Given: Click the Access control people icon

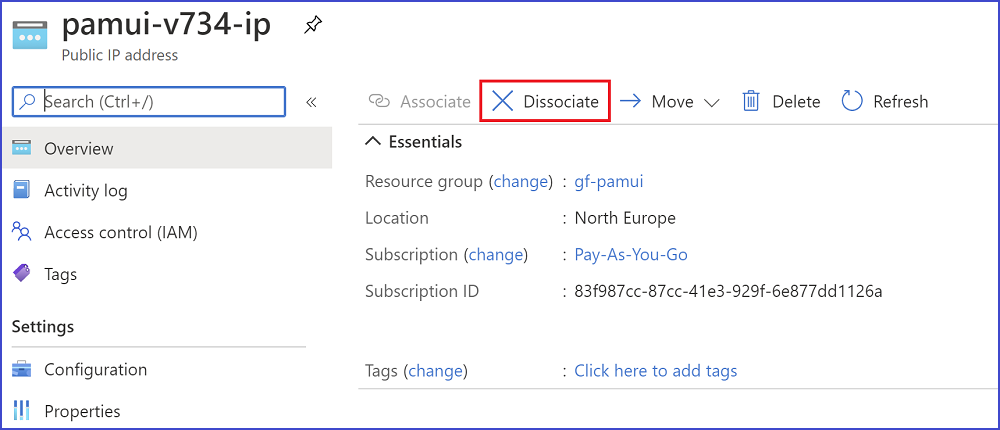Looking at the screenshot, I should coord(21,232).
